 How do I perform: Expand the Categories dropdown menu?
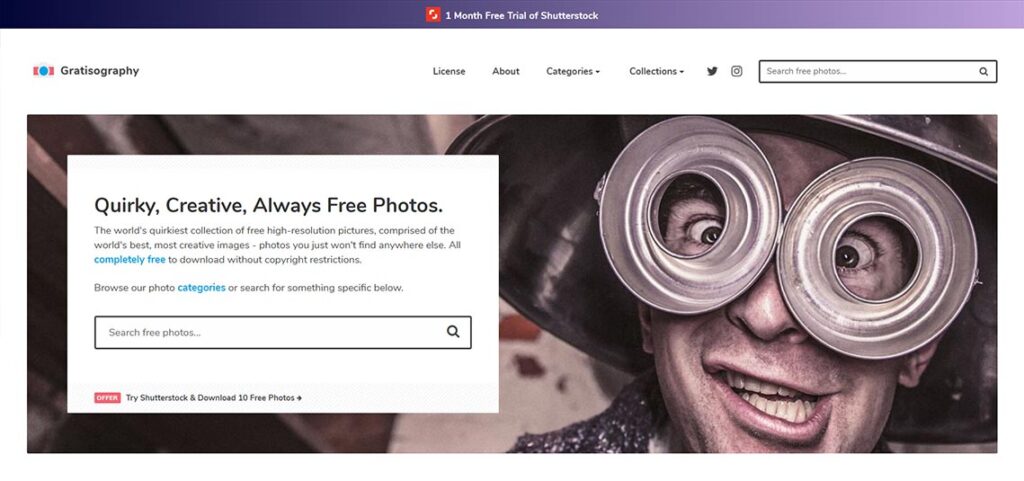tap(573, 71)
